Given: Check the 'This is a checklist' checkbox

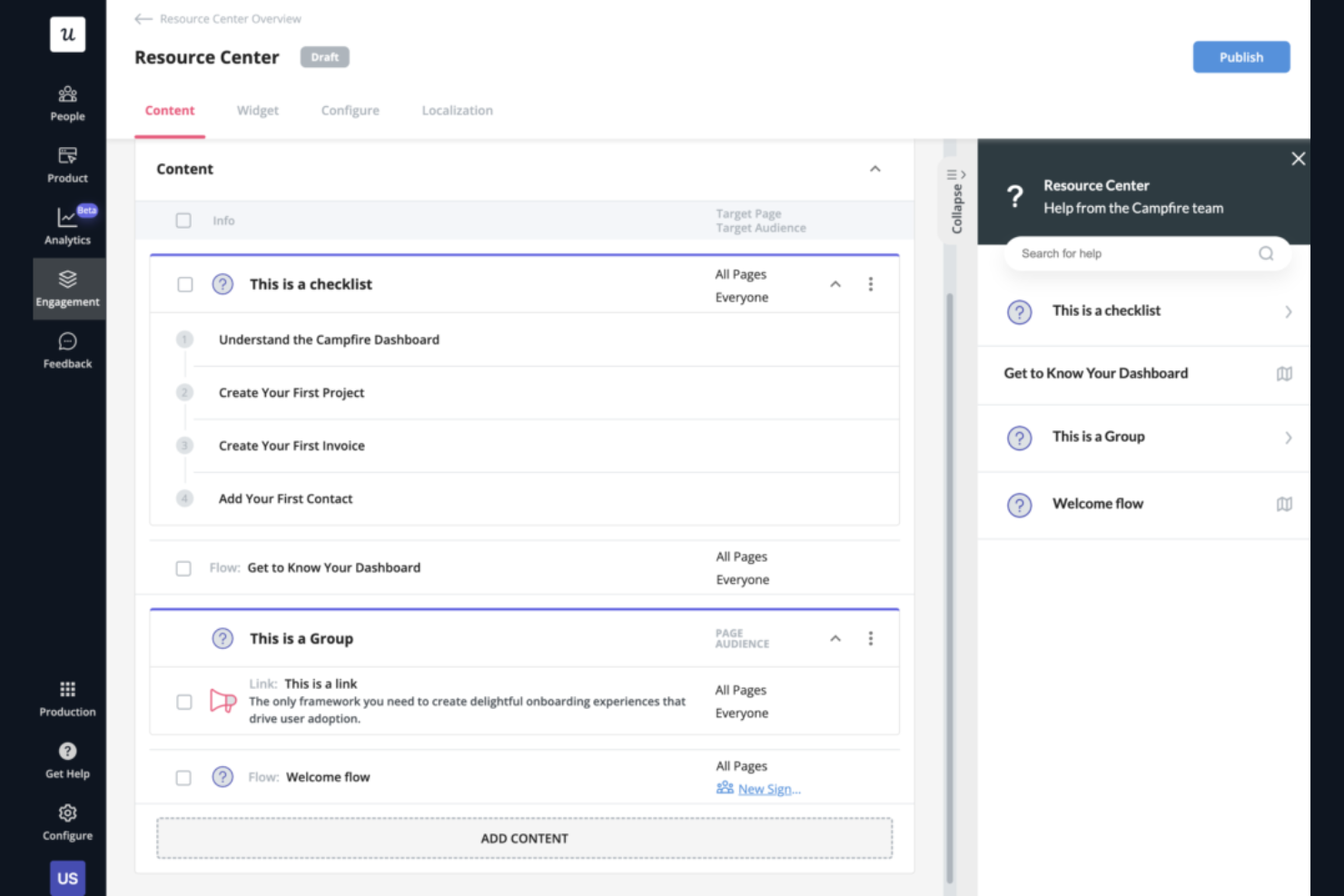Looking at the screenshot, I should click(x=185, y=285).
